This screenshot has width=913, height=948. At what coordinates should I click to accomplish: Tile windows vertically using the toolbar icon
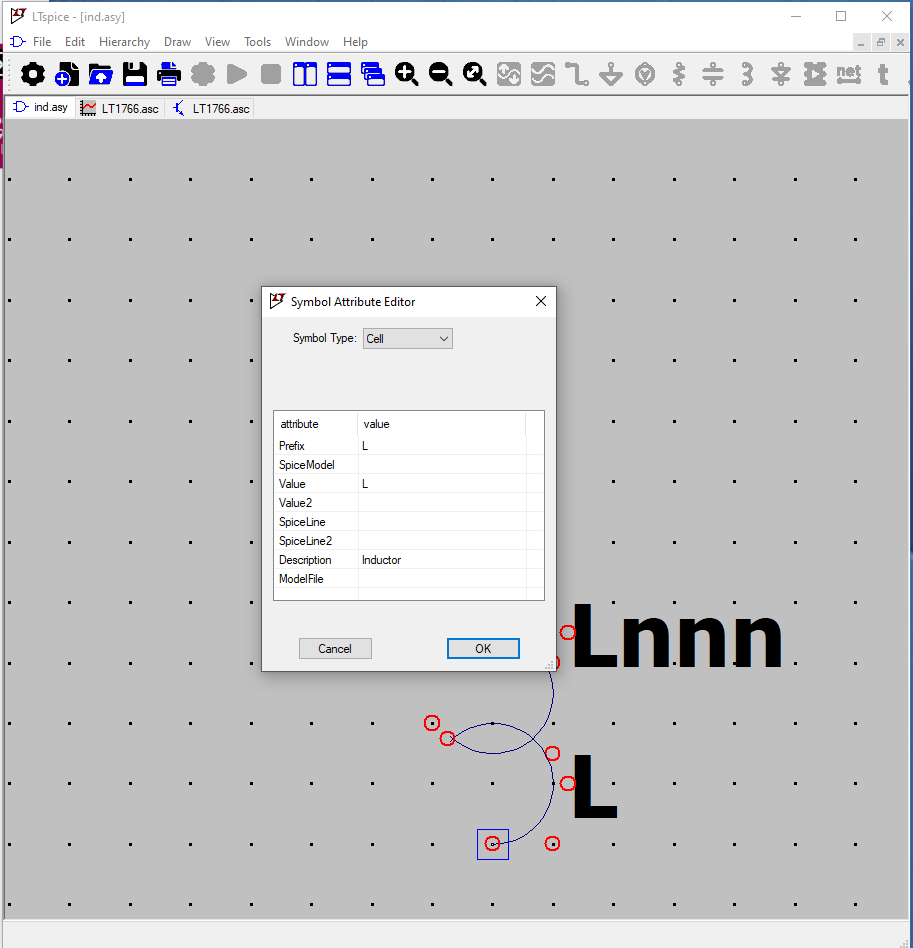click(304, 74)
